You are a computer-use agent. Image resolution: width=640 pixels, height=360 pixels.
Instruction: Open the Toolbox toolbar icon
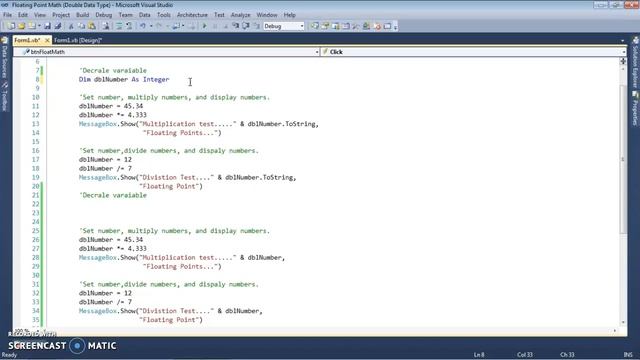click(356, 26)
